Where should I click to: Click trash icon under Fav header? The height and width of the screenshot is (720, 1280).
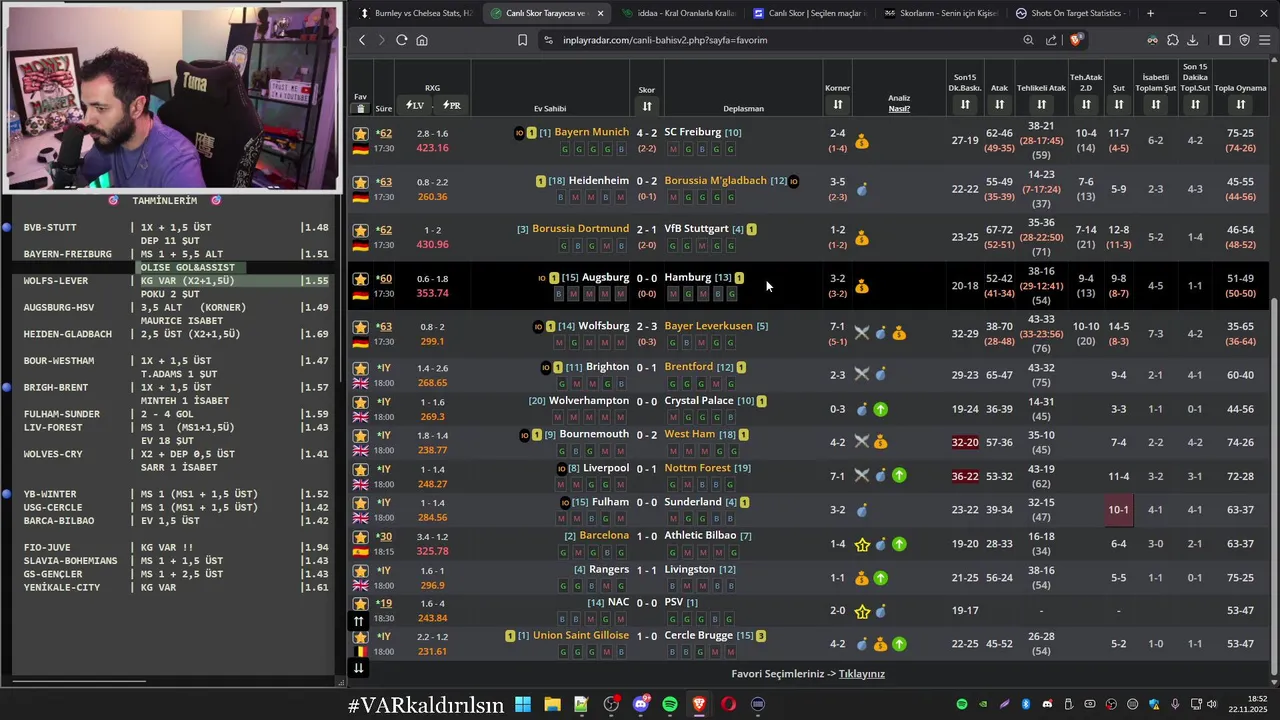[361, 108]
